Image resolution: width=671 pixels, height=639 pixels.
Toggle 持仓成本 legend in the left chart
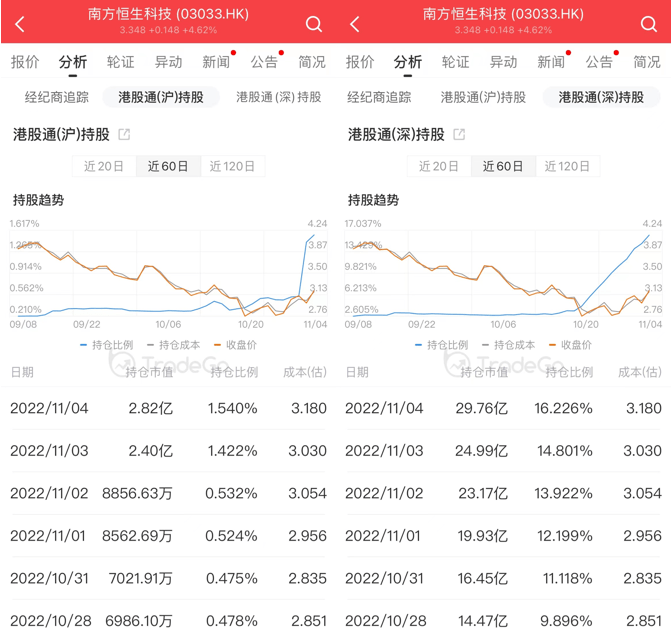pyautogui.click(x=174, y=345)
